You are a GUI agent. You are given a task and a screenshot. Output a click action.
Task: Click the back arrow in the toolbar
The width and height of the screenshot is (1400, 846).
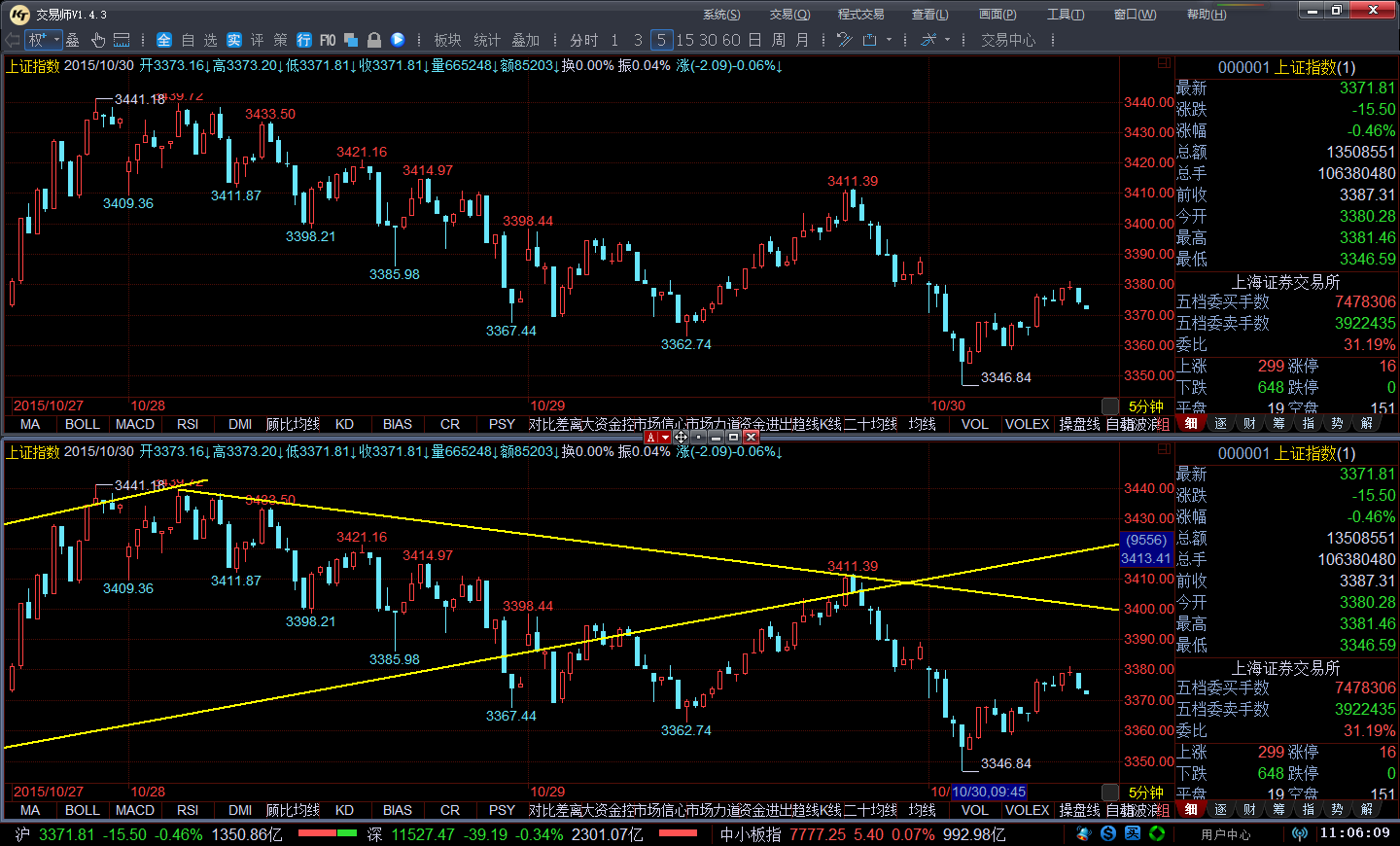tap(12, 40)
